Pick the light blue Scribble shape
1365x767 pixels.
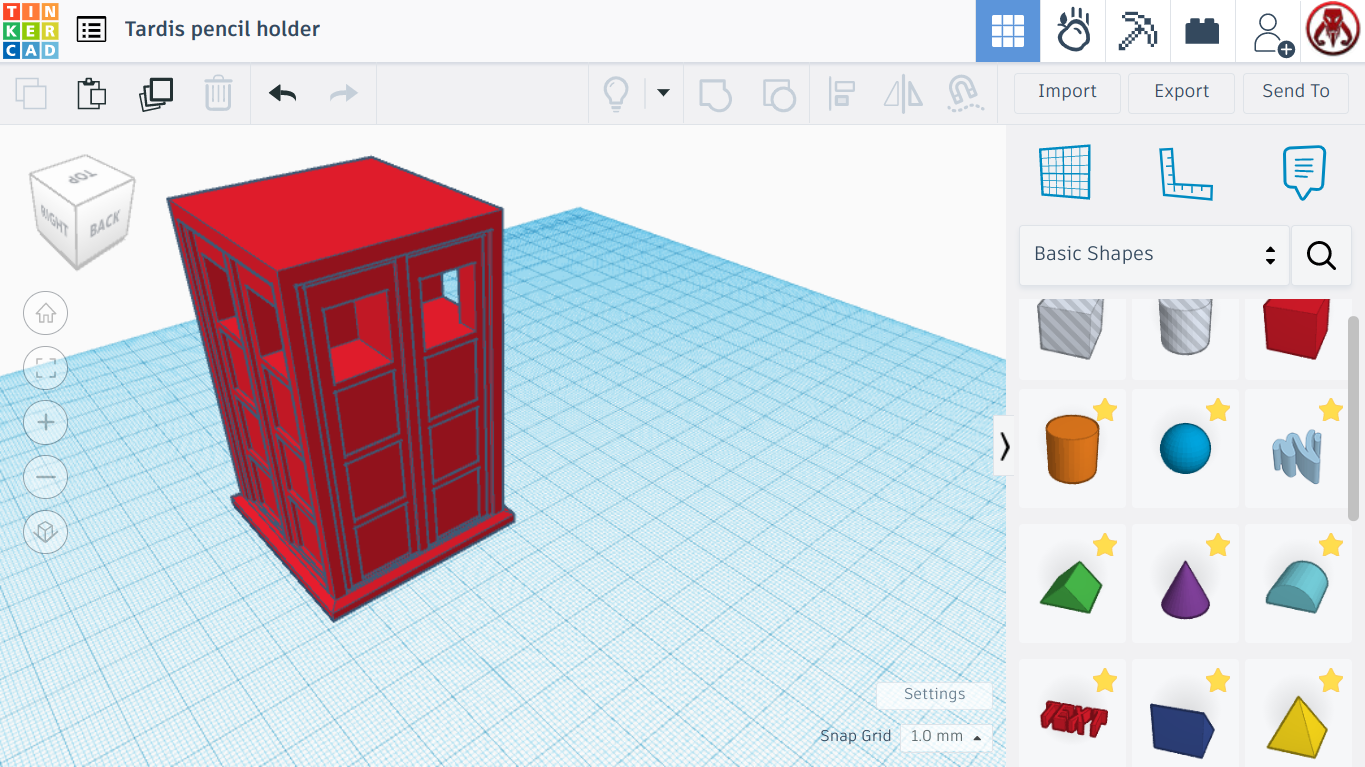point(1298,449)
